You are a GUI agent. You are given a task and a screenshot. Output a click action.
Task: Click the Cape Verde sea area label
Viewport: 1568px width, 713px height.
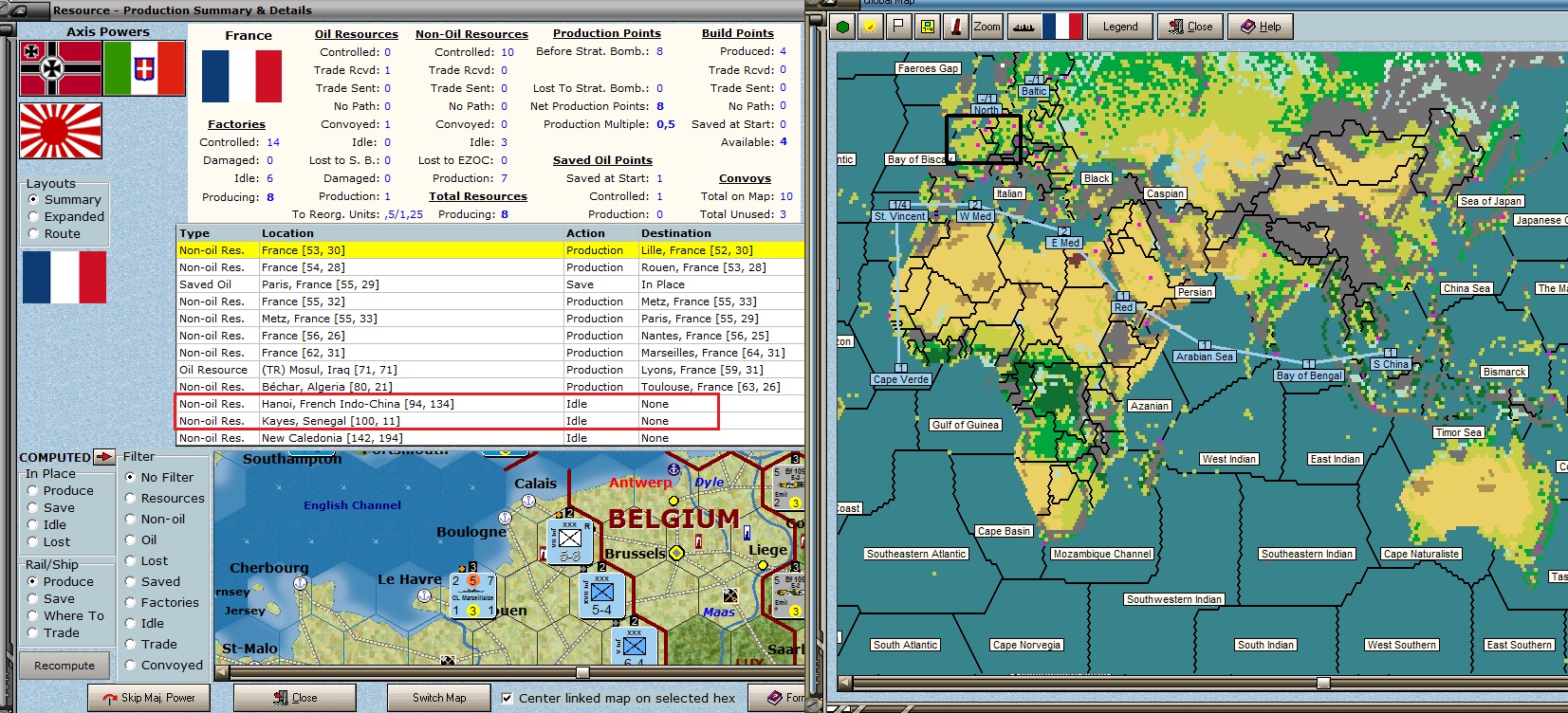[901, 379]
